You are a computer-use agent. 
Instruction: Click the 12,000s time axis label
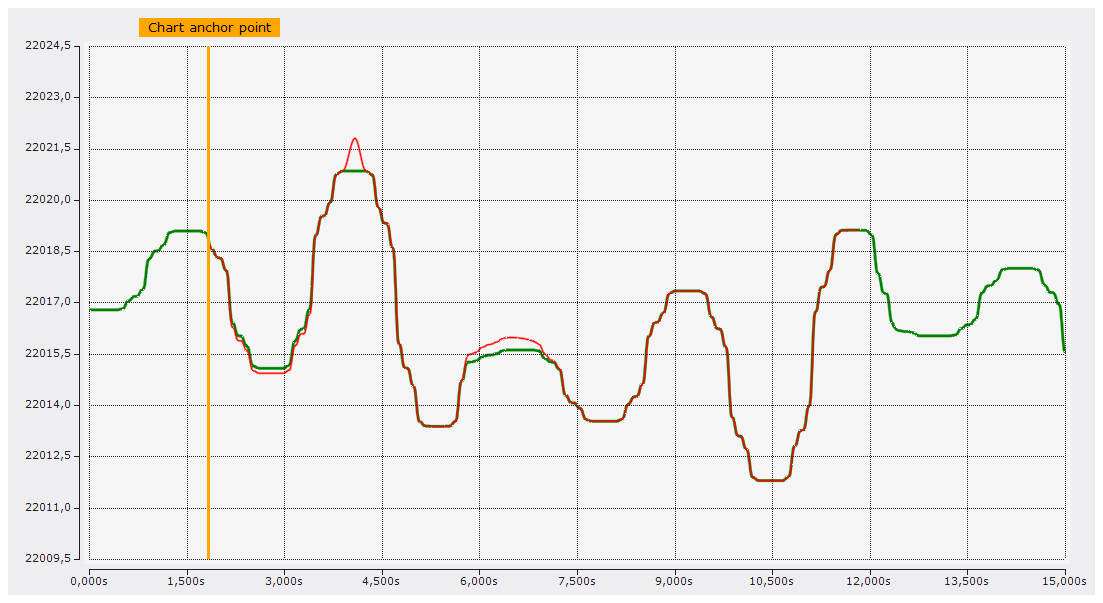click(869, 581)
